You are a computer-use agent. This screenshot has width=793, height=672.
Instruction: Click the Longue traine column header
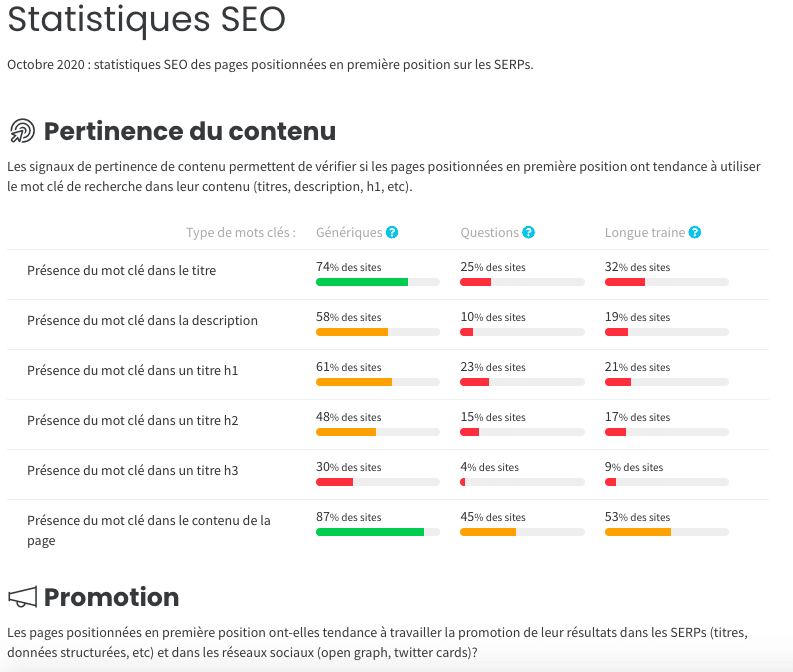click(645, 233)
